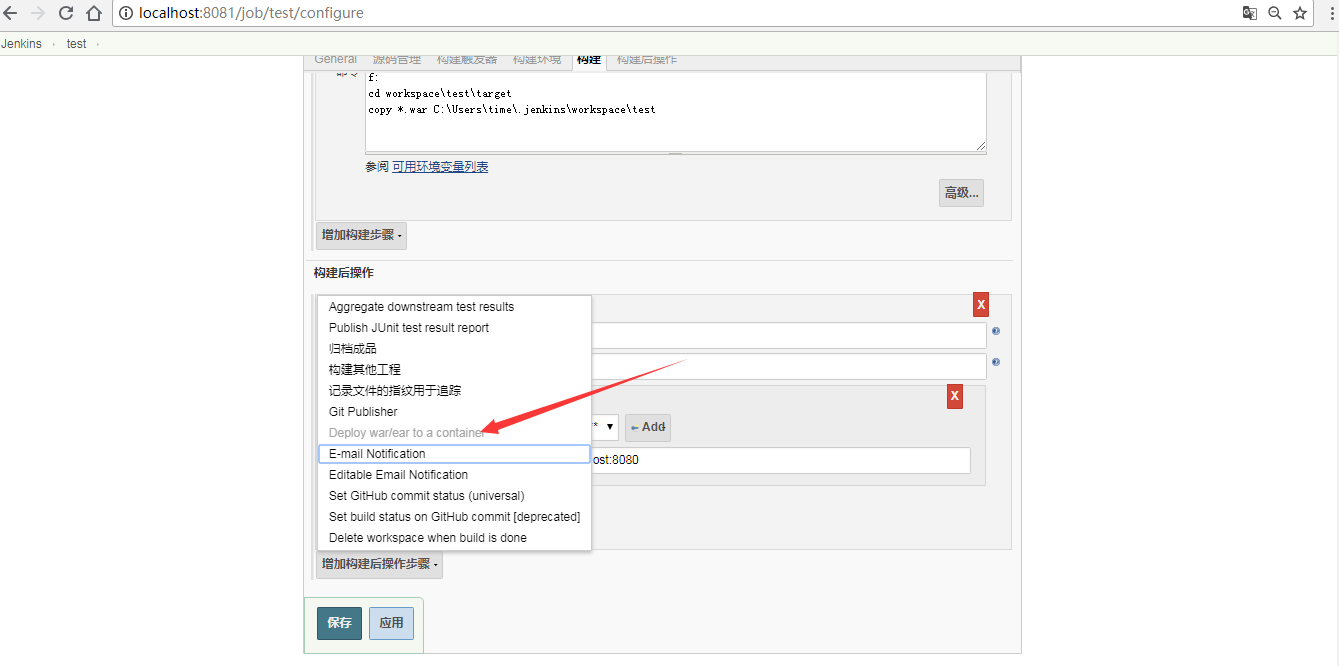Open the Chrome three-dot menu
The height and width of the screenshot is (666, 1339).
pos(1330,13)
